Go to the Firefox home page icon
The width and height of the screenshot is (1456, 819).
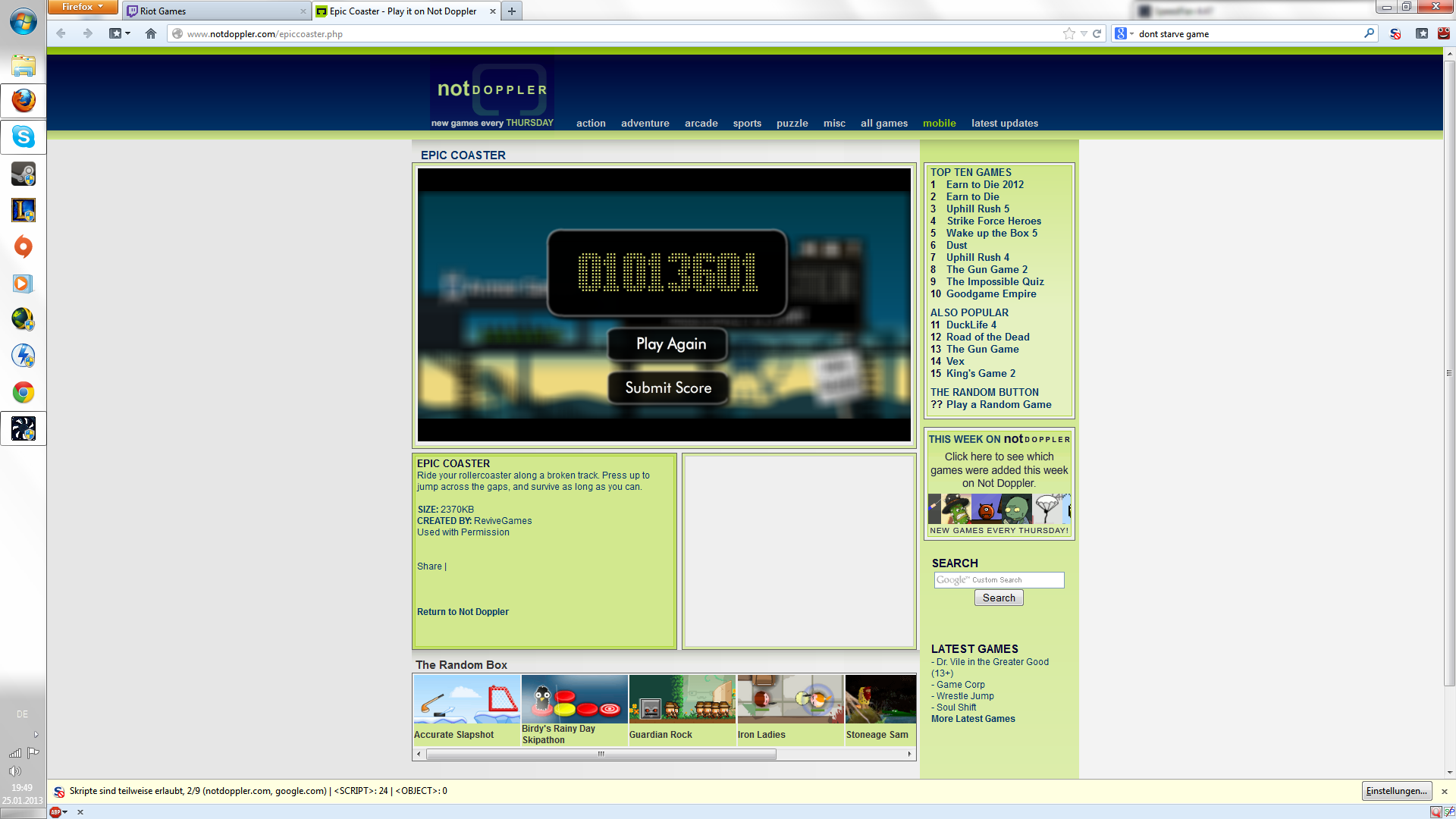coord(151,33)
